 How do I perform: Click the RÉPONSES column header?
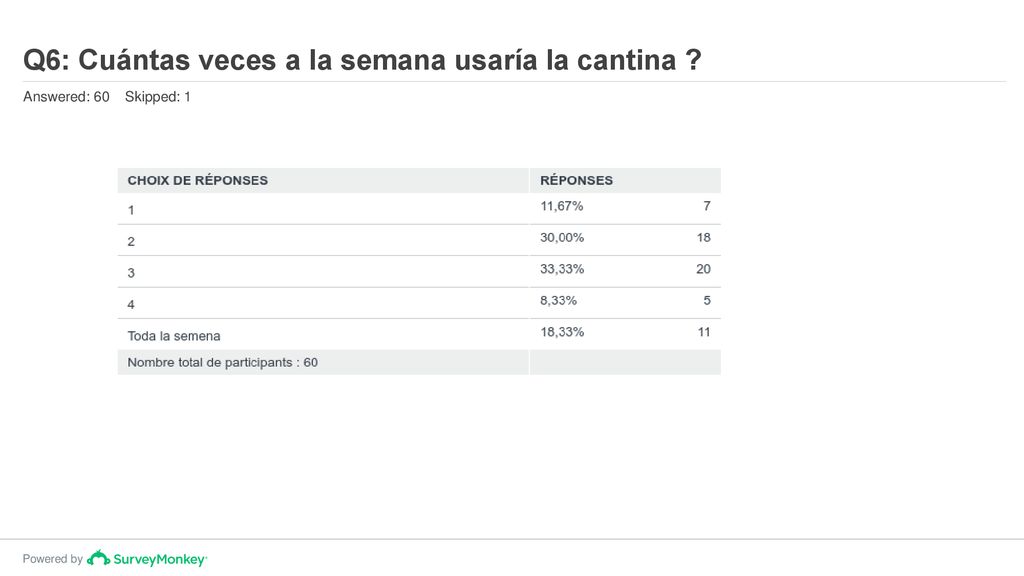(576, 180)
